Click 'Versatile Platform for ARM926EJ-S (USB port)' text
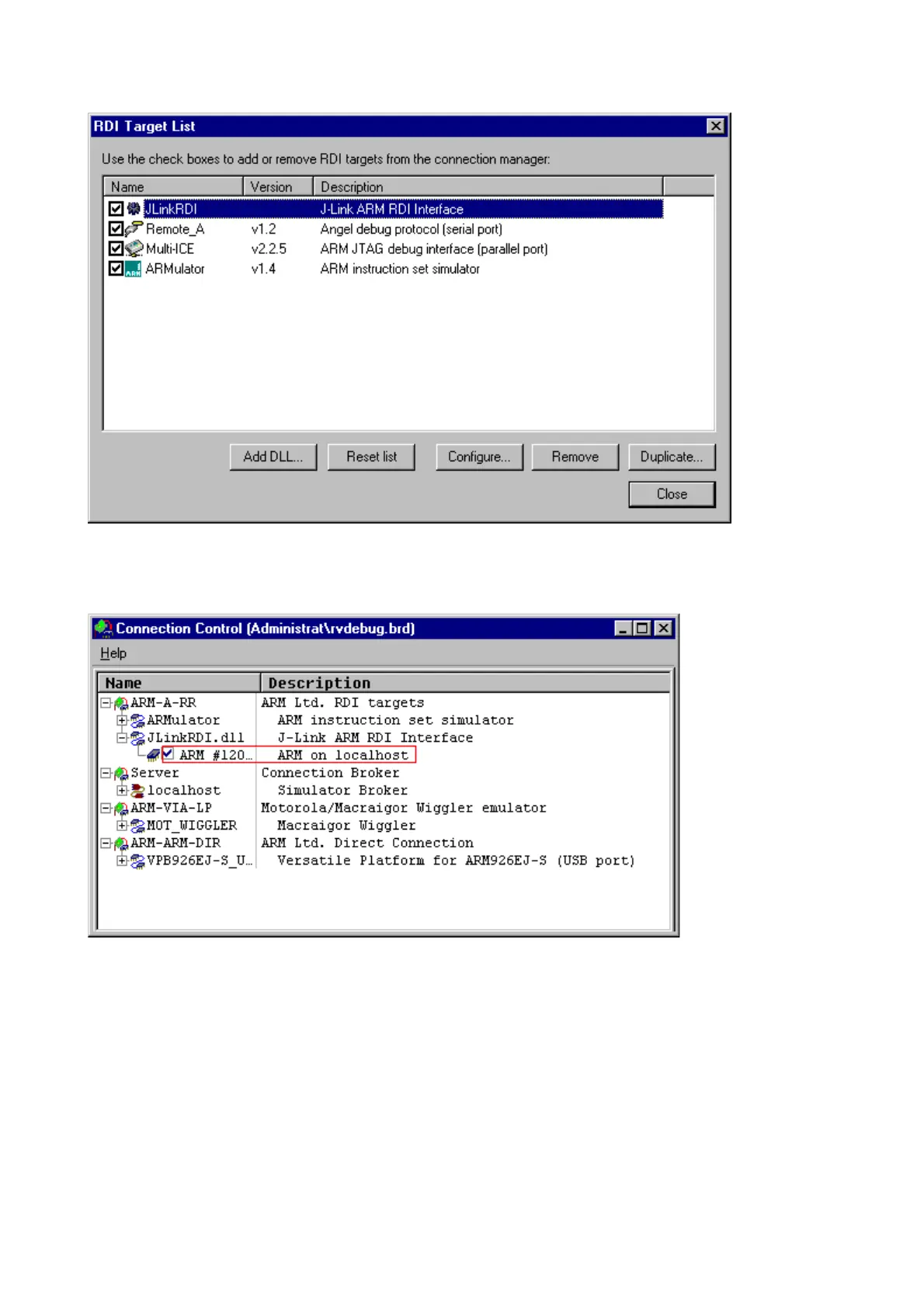The width and height of the screenshot is (924, 1308). point(456,861)
